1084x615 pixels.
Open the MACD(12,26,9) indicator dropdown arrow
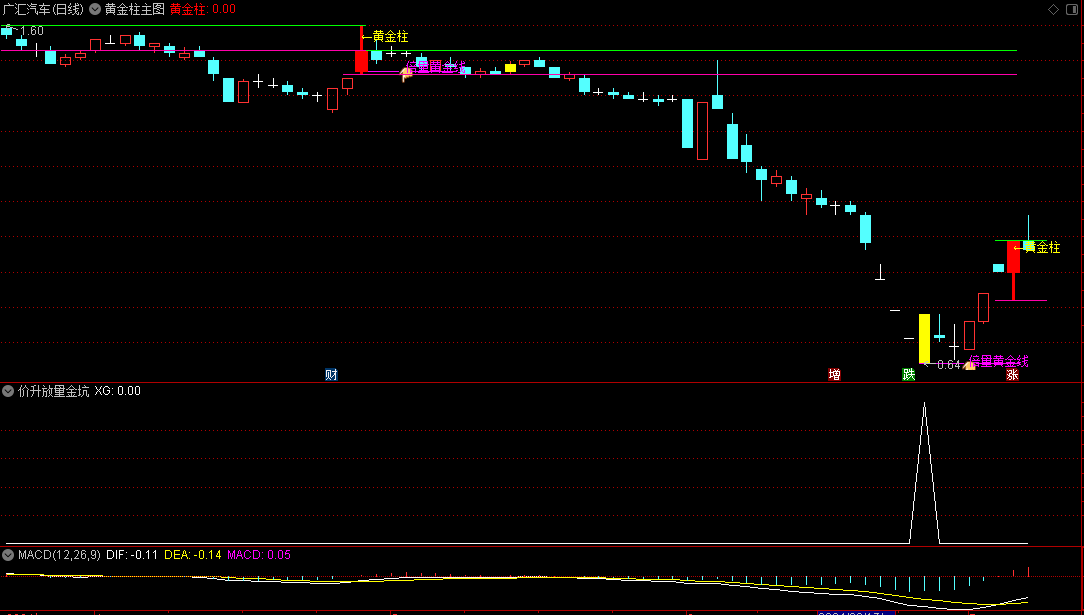pos(8,555)
